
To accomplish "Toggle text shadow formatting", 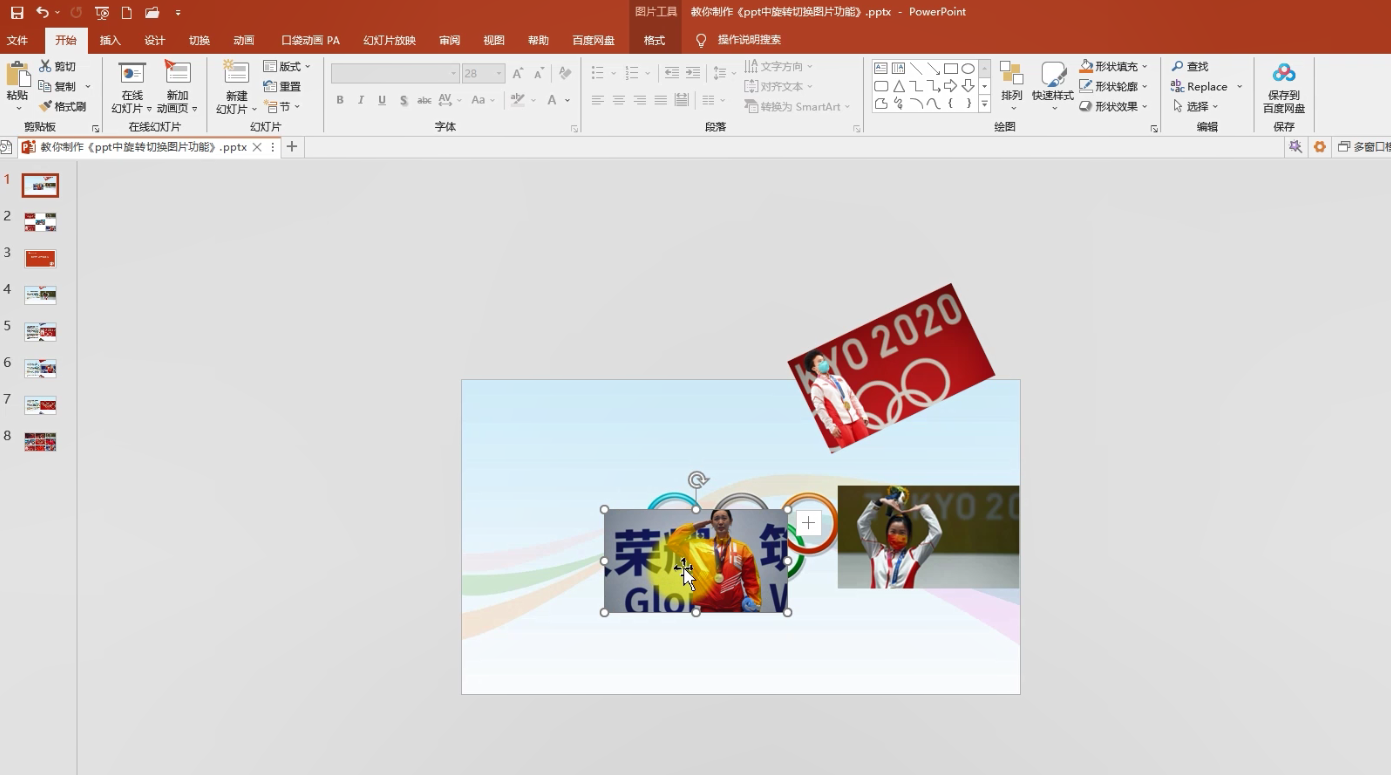I will pos(403,100).
